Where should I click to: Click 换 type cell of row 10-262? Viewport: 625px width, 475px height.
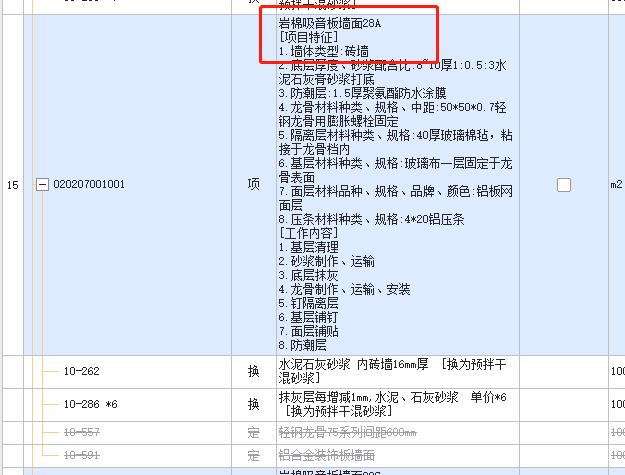tap(254, 372)
